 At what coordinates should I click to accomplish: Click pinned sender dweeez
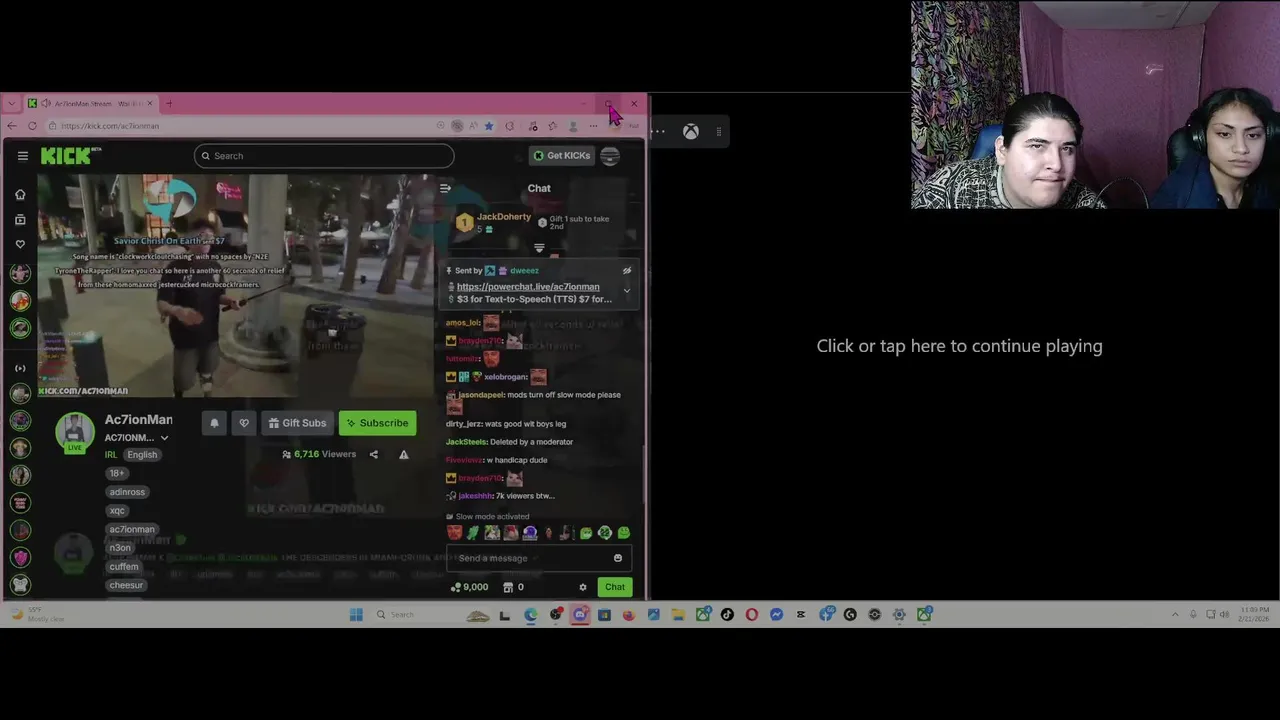pyautogui.click(x=524, y=271)
